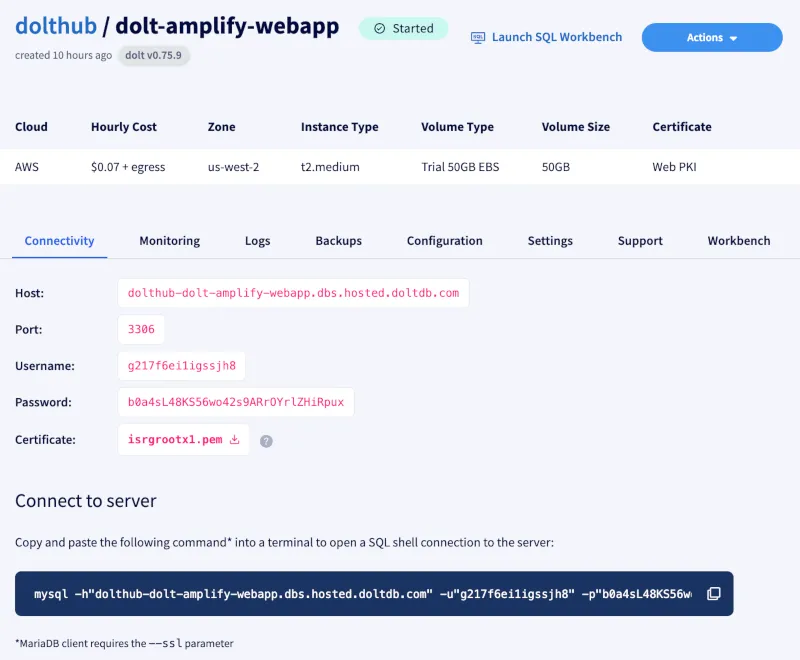
Task: Open the Settings tab
Action: 549,240
